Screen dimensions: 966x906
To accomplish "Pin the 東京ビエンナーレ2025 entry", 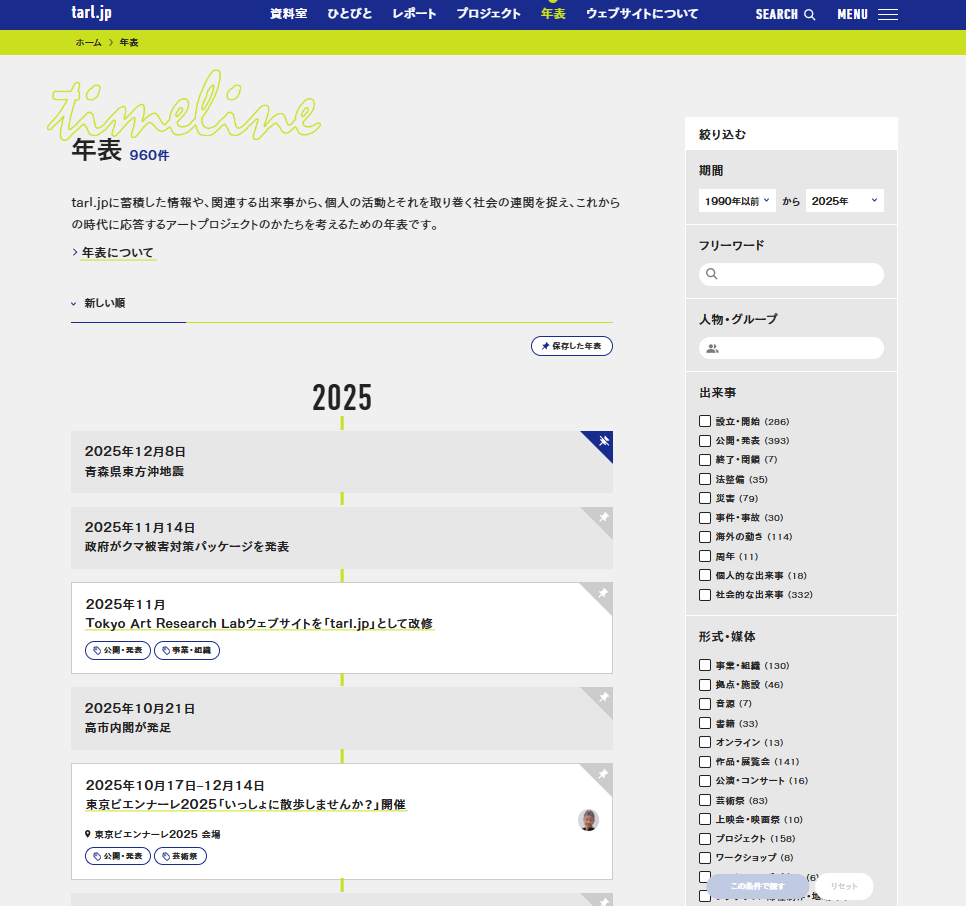I will (603, 774).
